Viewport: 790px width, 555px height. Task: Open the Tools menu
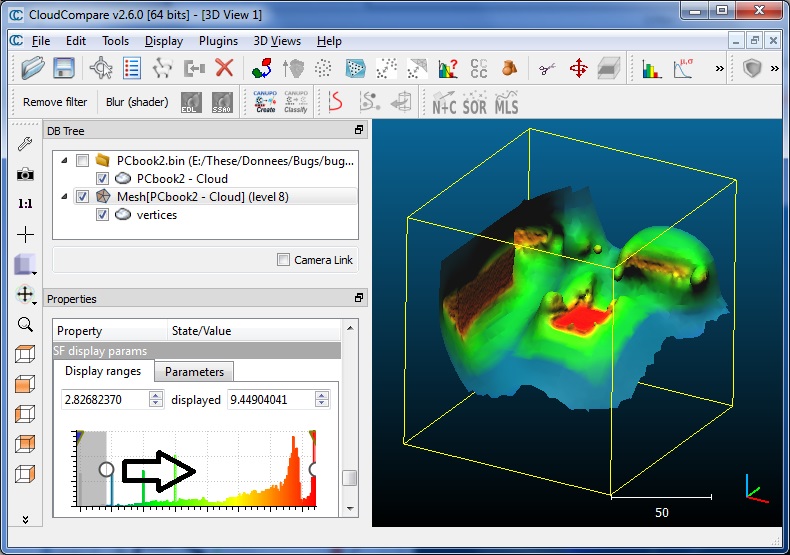point(115,41)
